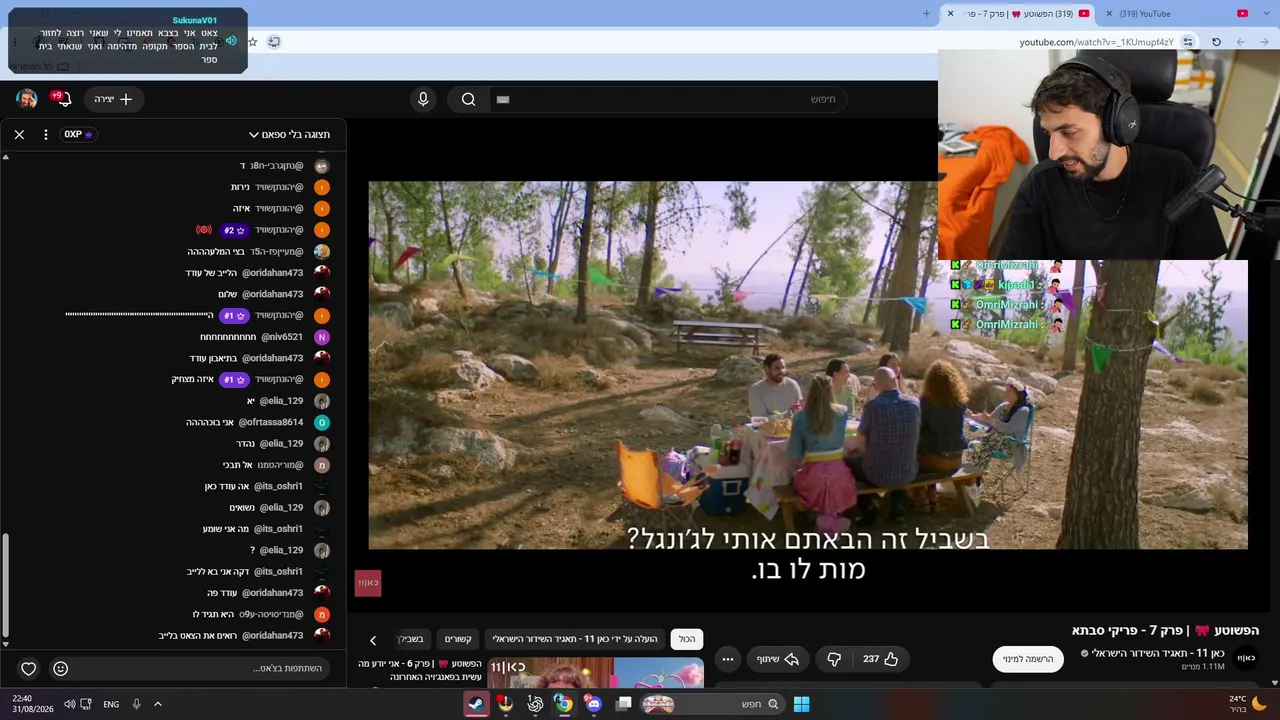Close the '(319) YouTube' browser tab
Screen dimensions: 1280x720
point(1109,13)
